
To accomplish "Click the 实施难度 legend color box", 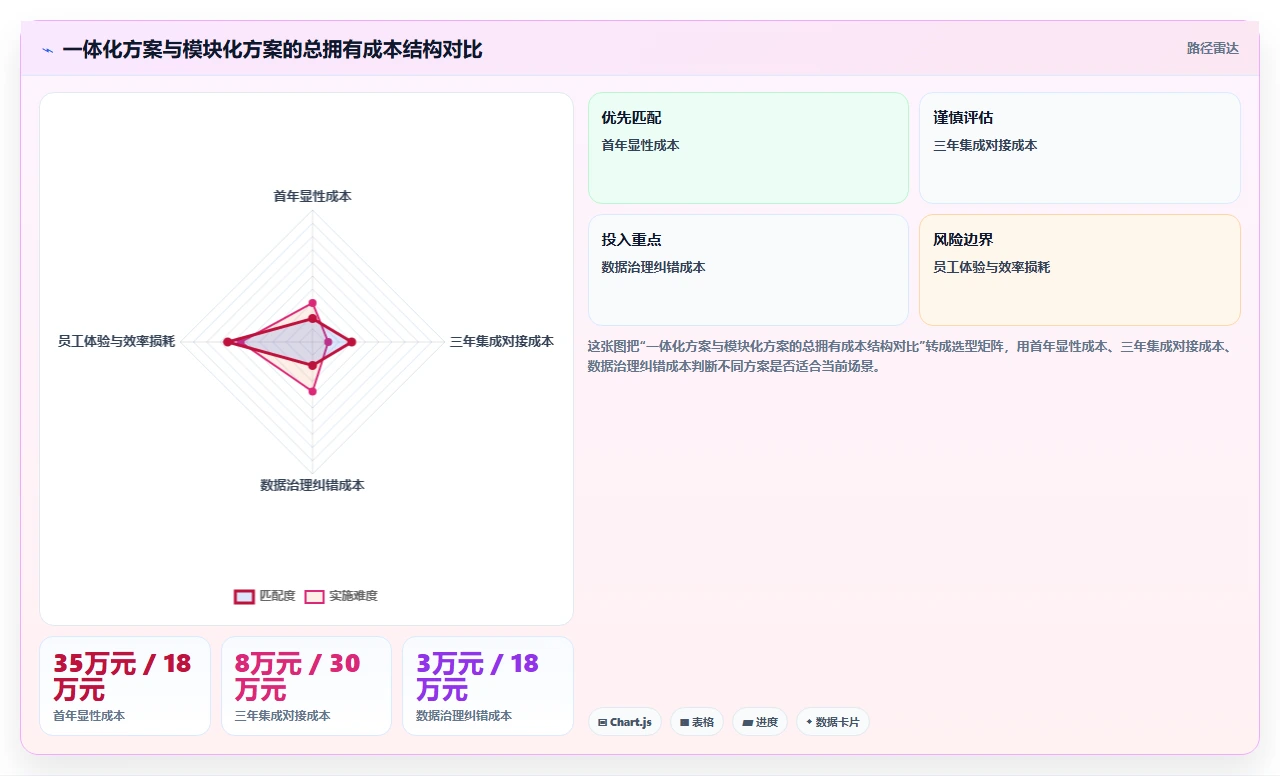I will point(314,596).
